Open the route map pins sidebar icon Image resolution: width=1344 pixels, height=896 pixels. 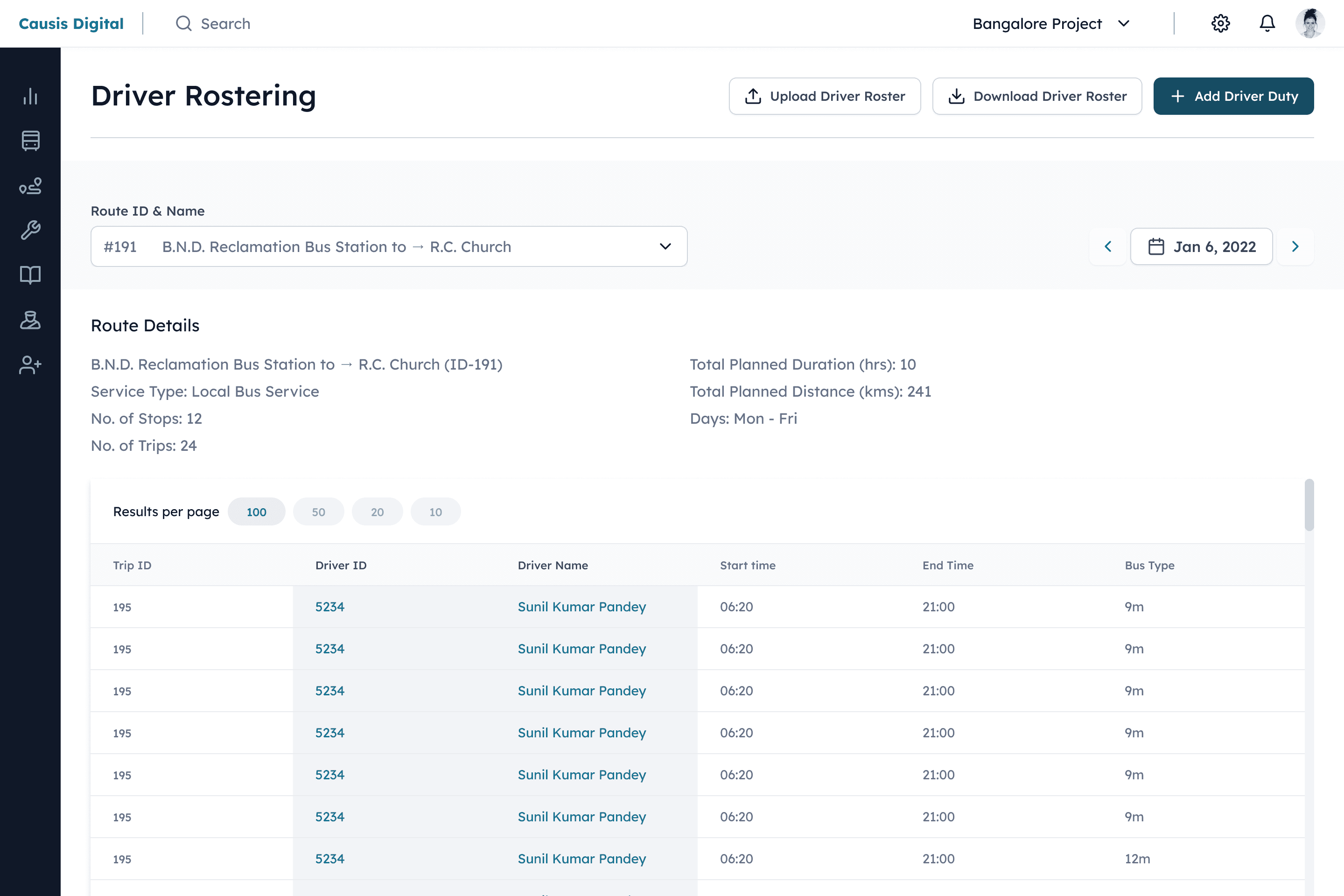tap(30, 186)
